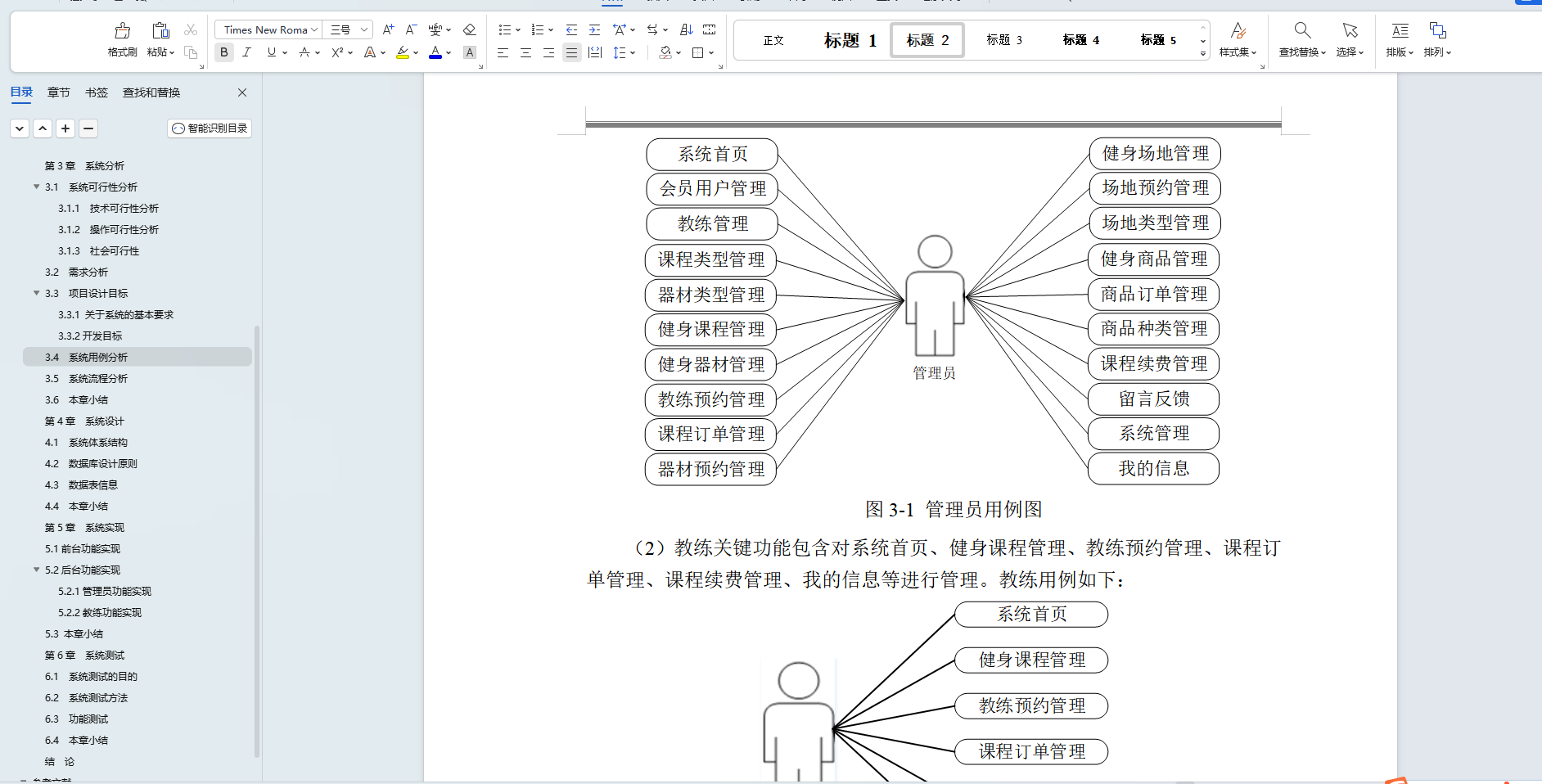The width and height of the screenshot is (1542, 784).
Task: Open the 选择 cursor tool
Action: coord(1350,30)
